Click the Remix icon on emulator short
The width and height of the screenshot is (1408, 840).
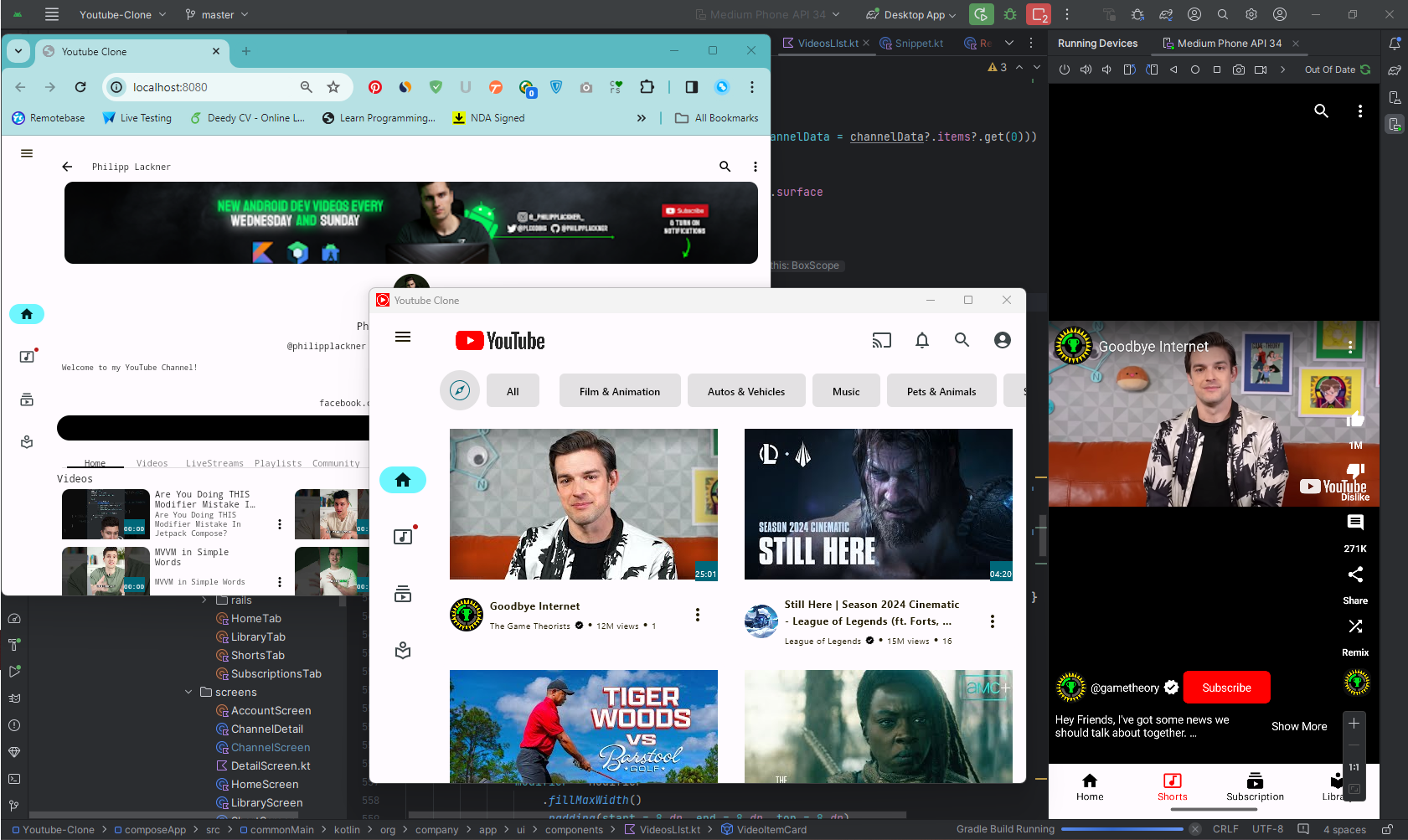[1355, 626]
